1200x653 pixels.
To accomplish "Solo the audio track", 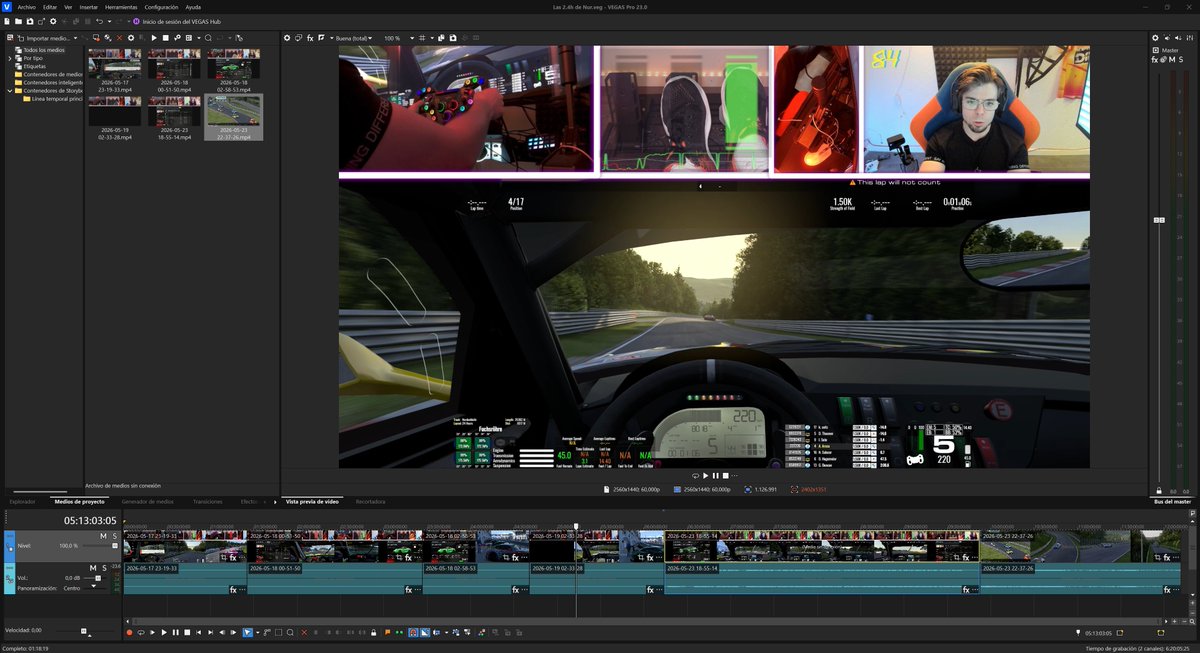I will tap(104, 568).
